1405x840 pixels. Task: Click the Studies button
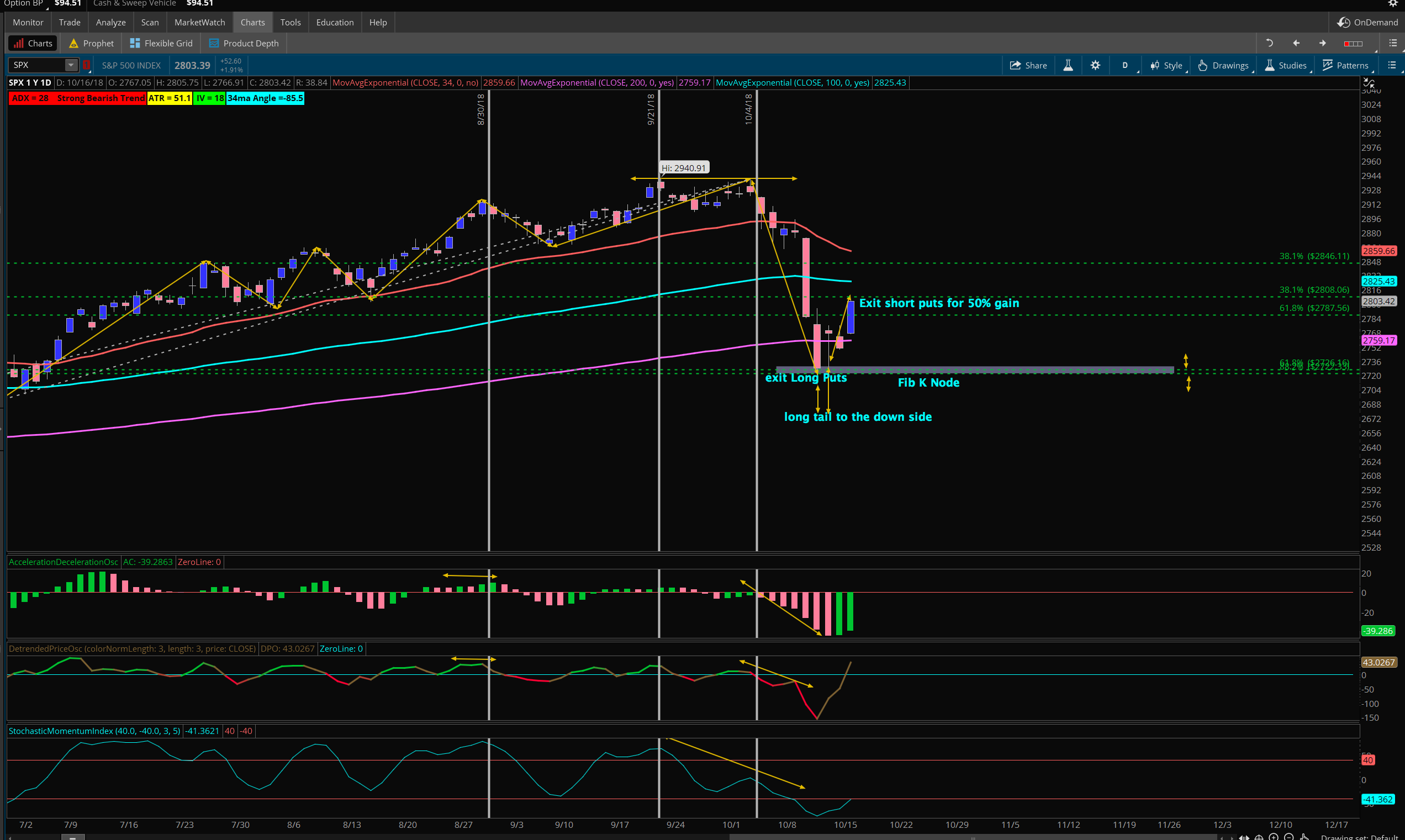pyautogui.click(x=1286, y=65)
